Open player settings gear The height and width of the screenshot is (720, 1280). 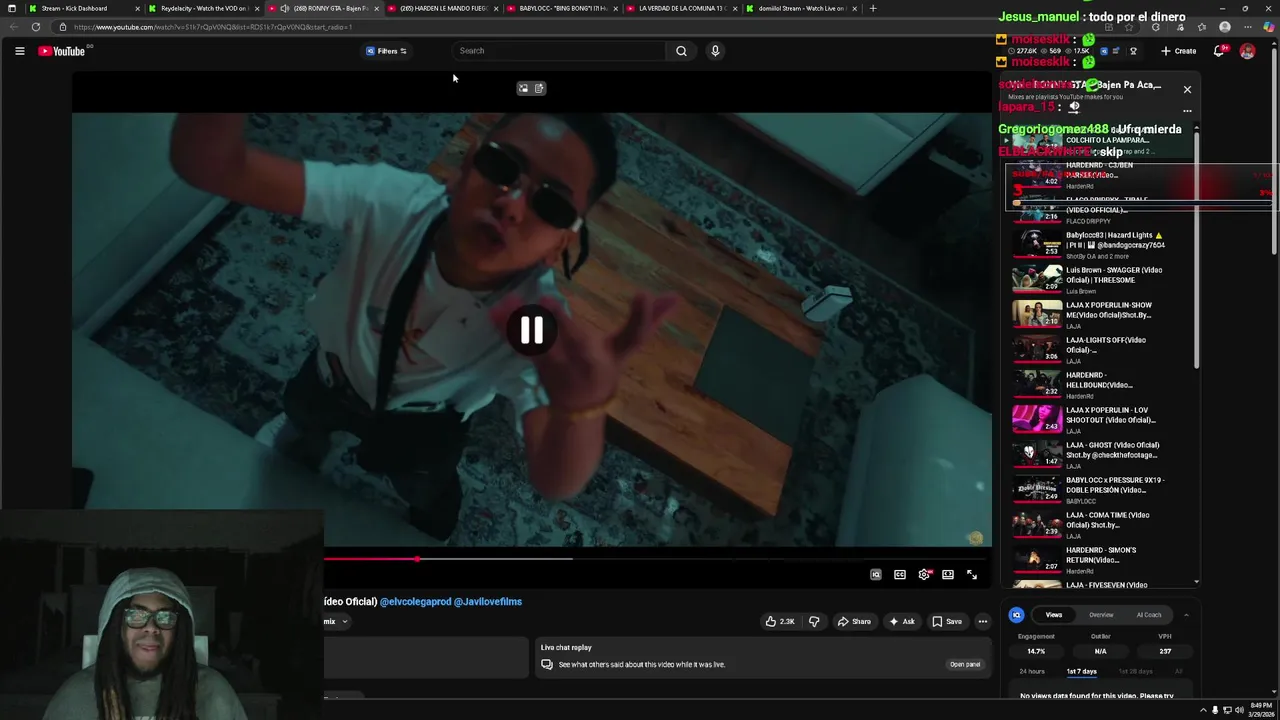pyautogui.click(x=924, y=575)
